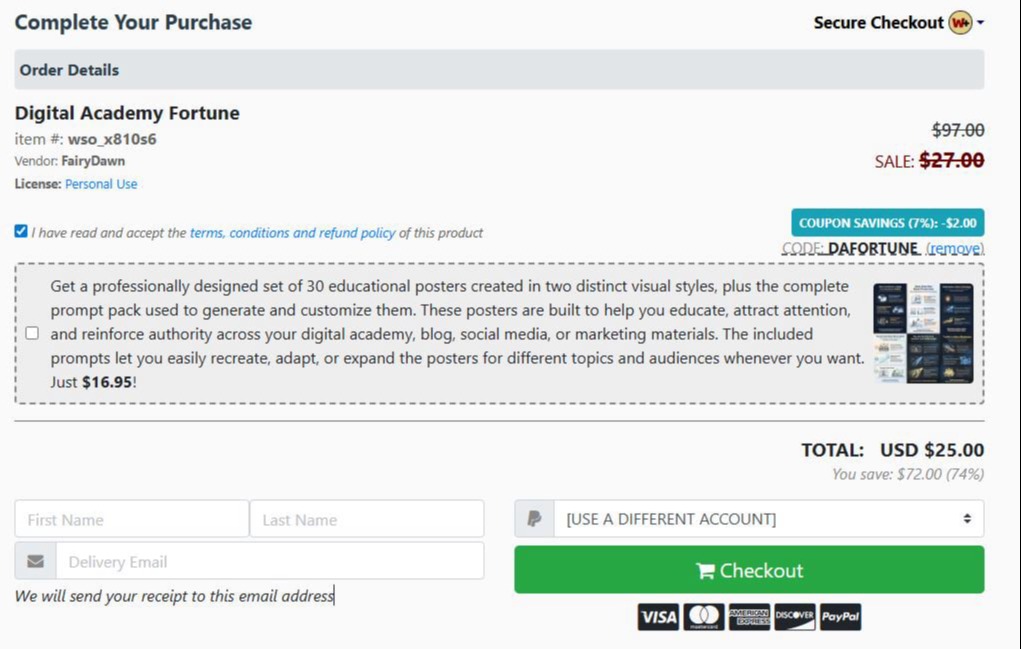The height and width of the screenshot is (649, 1021).
Task: Open the Secure Checkout dropdown
Action: tap(978, 21)
